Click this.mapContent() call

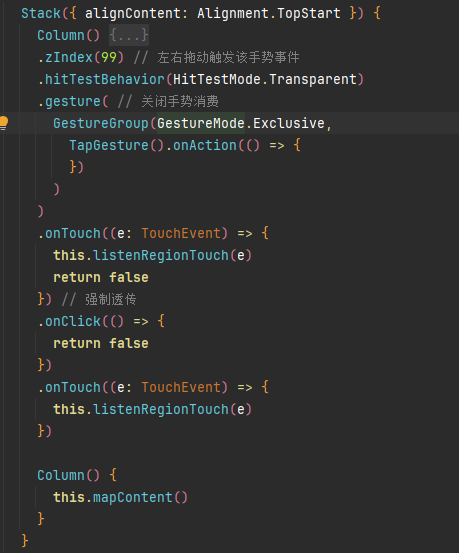[120, 497]
